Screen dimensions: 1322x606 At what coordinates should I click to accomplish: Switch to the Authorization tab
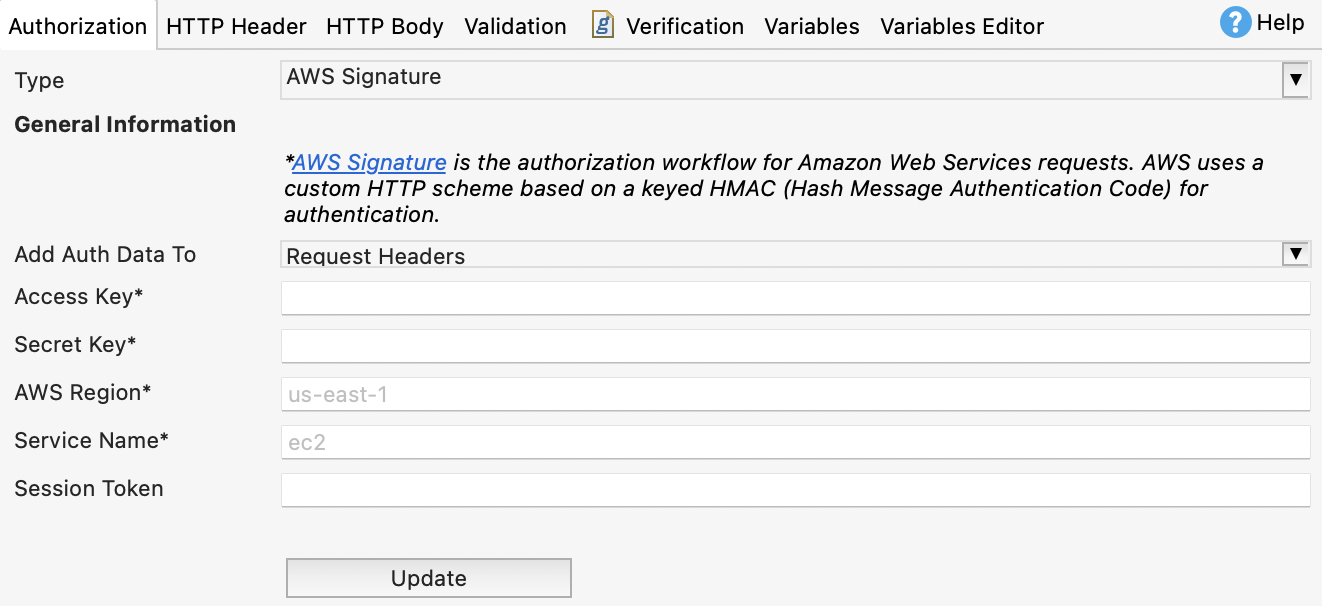78,27
